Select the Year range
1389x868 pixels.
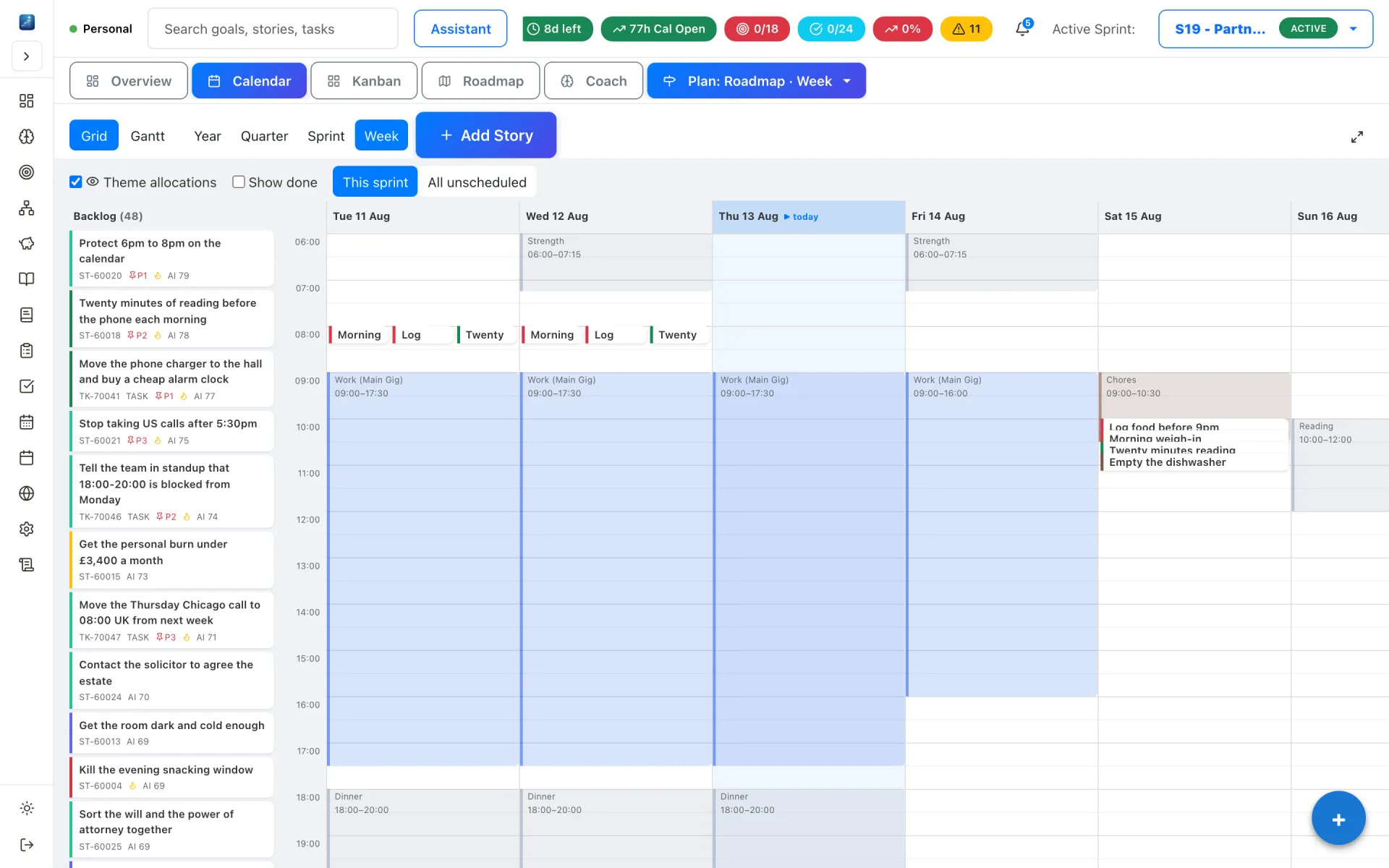[x=208, y=136]
